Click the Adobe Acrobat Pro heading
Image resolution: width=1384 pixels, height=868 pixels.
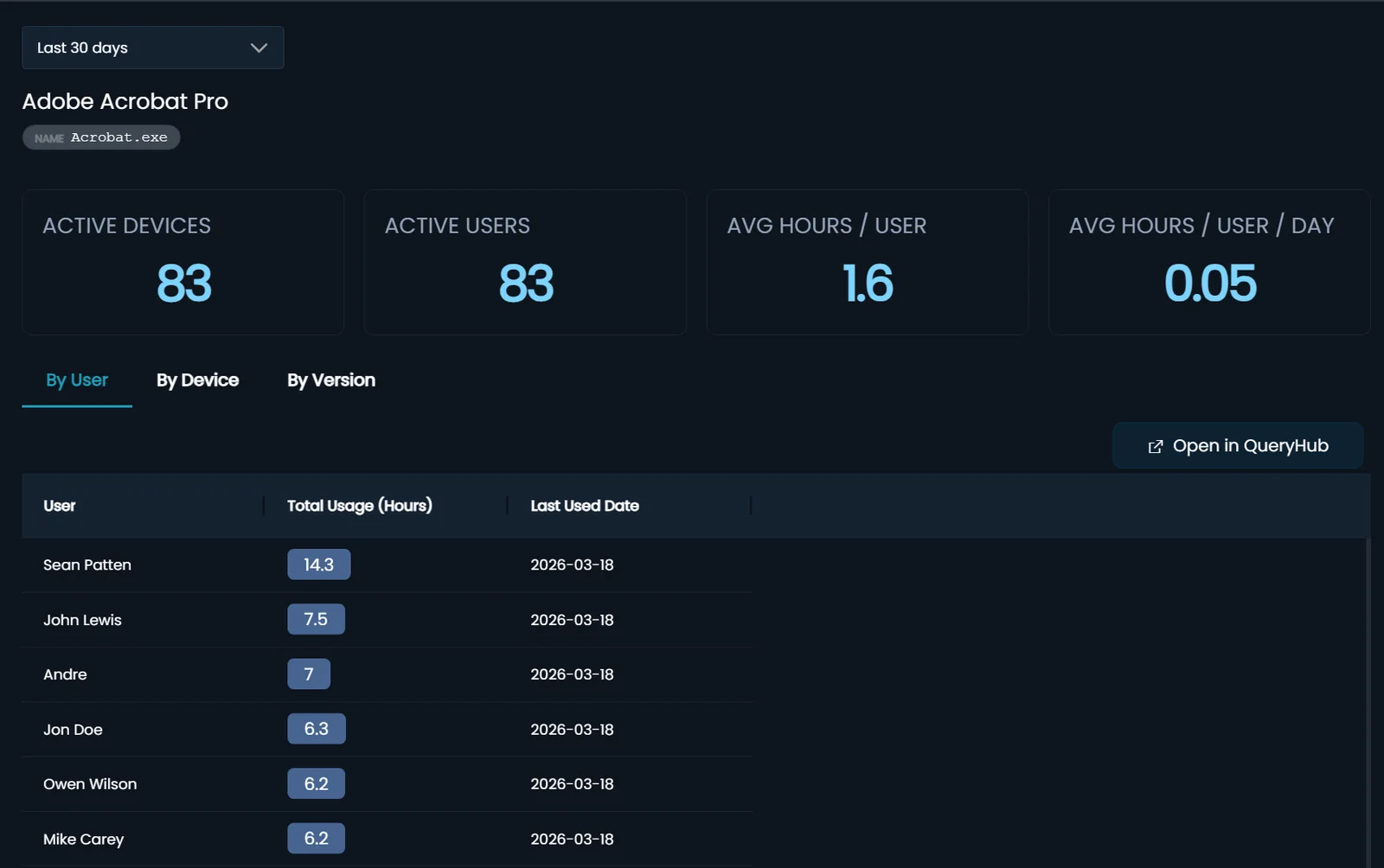[125, 101]
